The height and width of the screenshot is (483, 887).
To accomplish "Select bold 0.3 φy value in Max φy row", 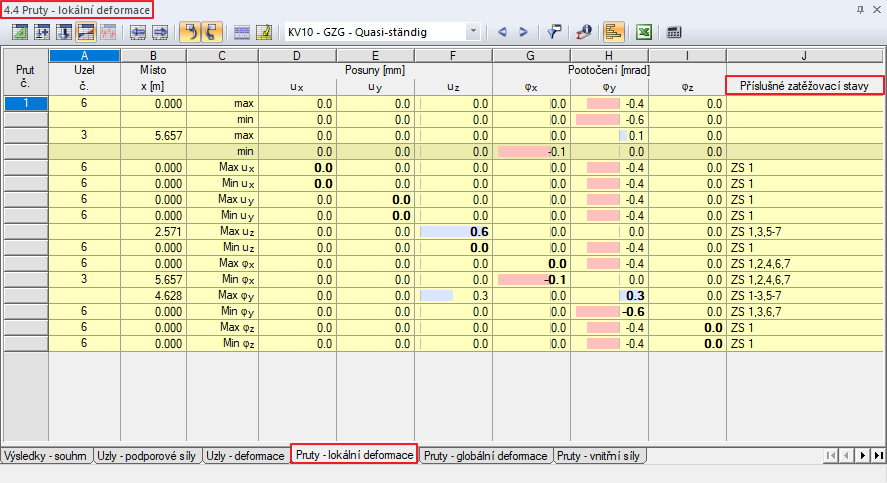I will pyautogui.click(x=609, y=296).
